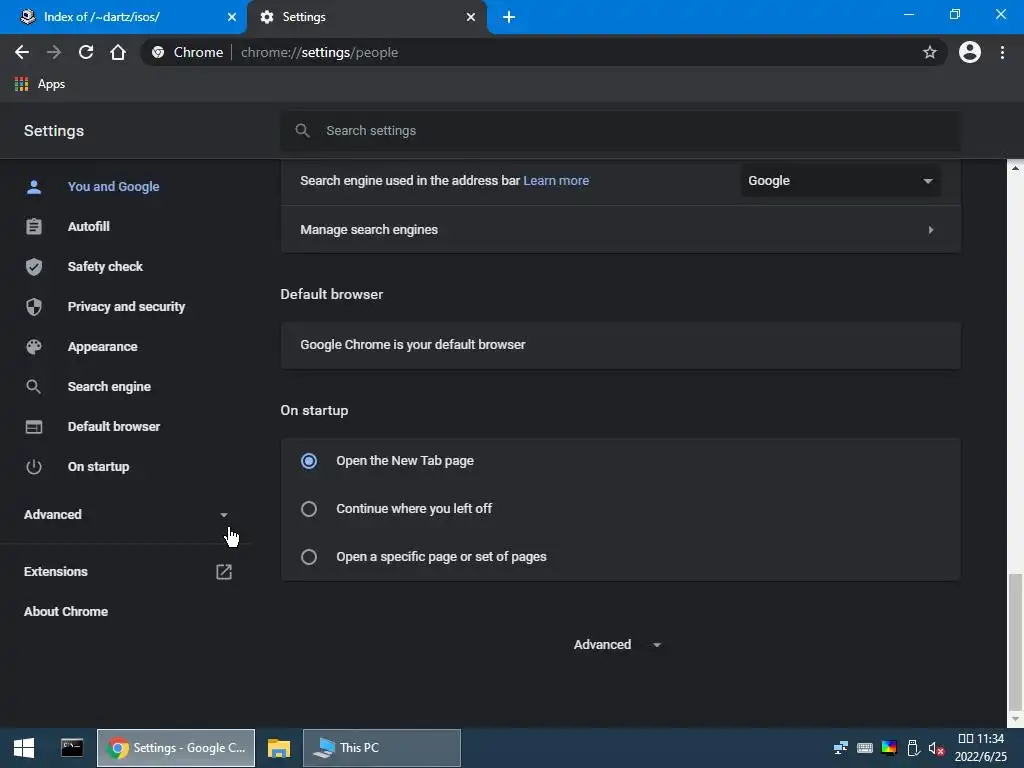
Task: Expand Advanced section at page bottom
Action: [617, 645]
